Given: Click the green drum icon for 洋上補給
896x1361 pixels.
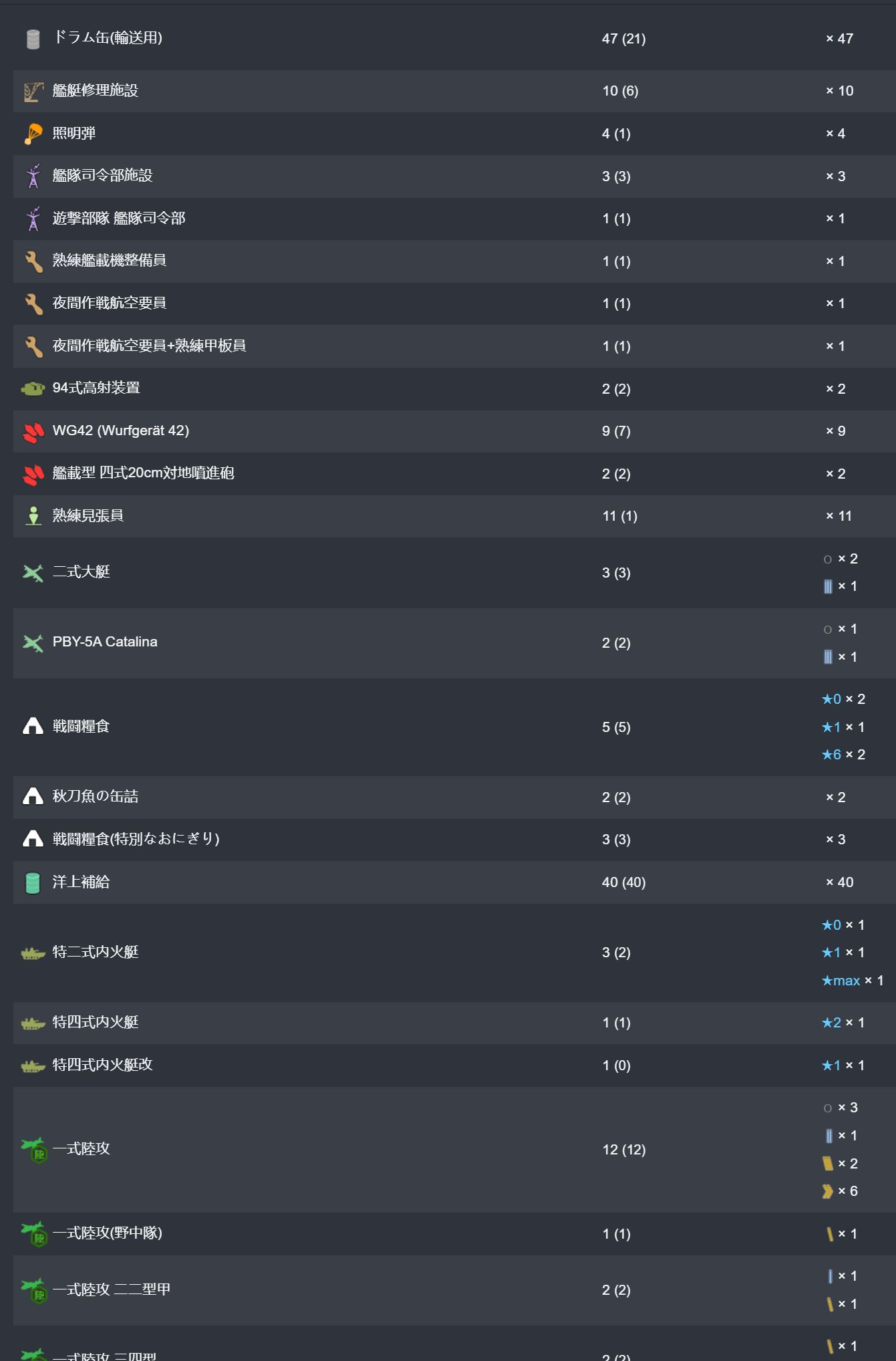Looking at the screenshot, I should [33, 883].
